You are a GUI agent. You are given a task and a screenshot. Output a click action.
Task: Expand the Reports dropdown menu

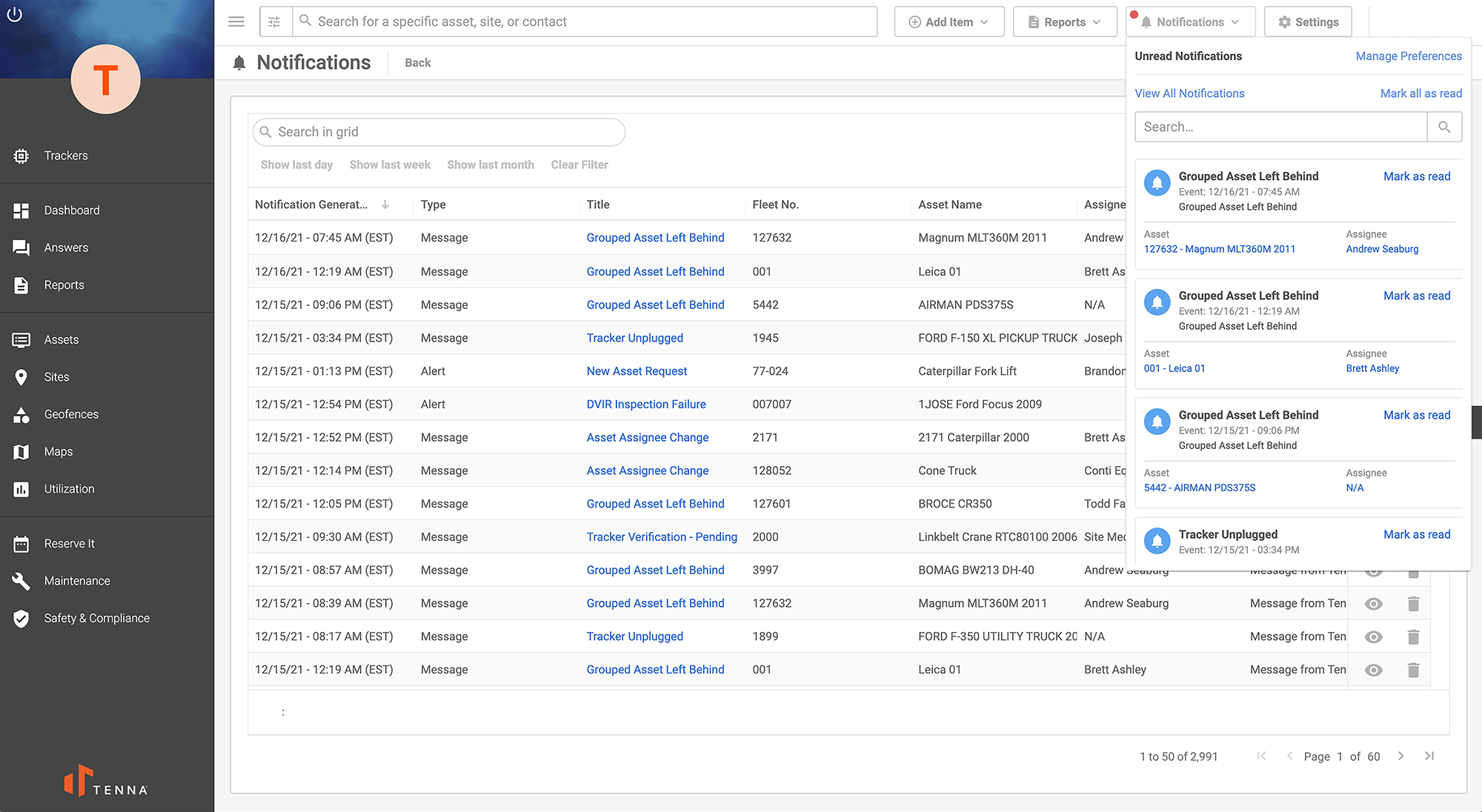click(x=1063, y=22)
